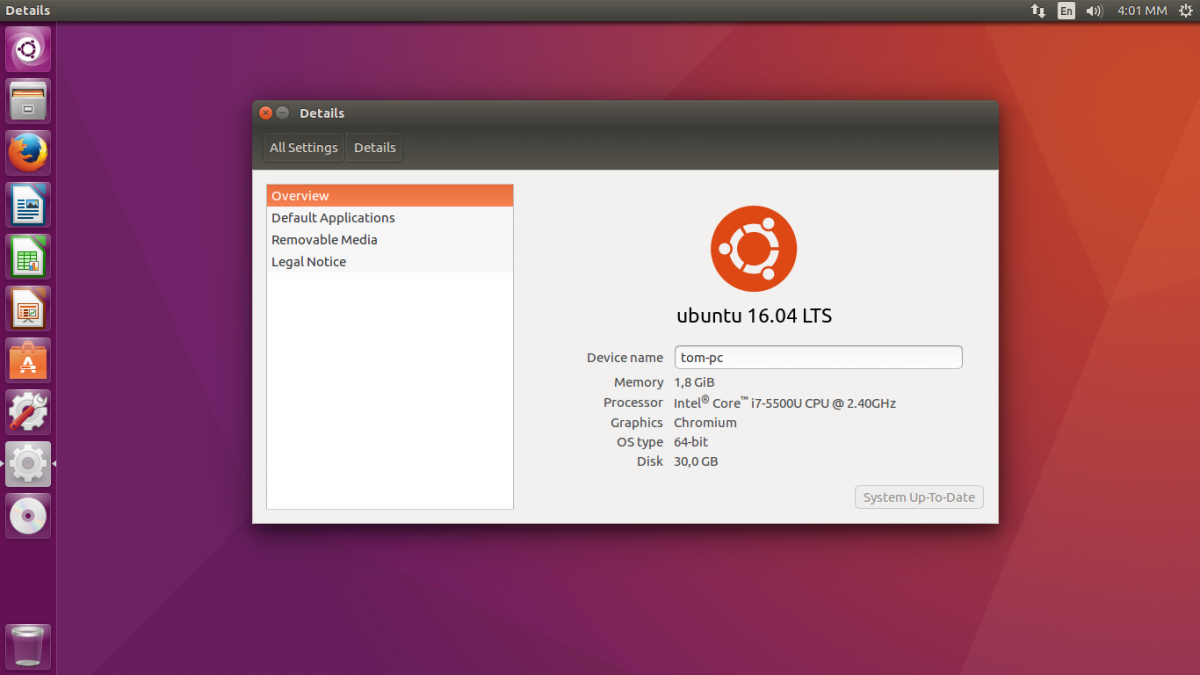Click the Intel Core i7-5500U processor text
The image size is (1200, 675).
[x=785, y=403]
